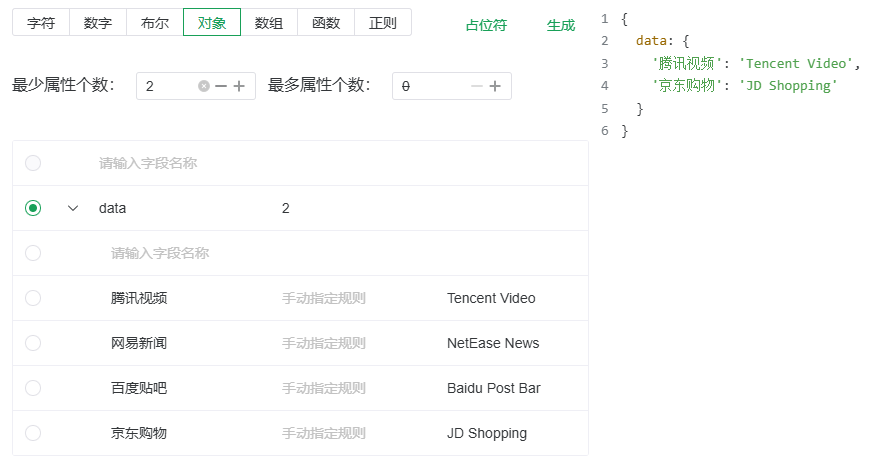The height and width of the screenshot is (465, 873).
Task: Click the 京东购物 field name
Action: [x=139, y=433]
